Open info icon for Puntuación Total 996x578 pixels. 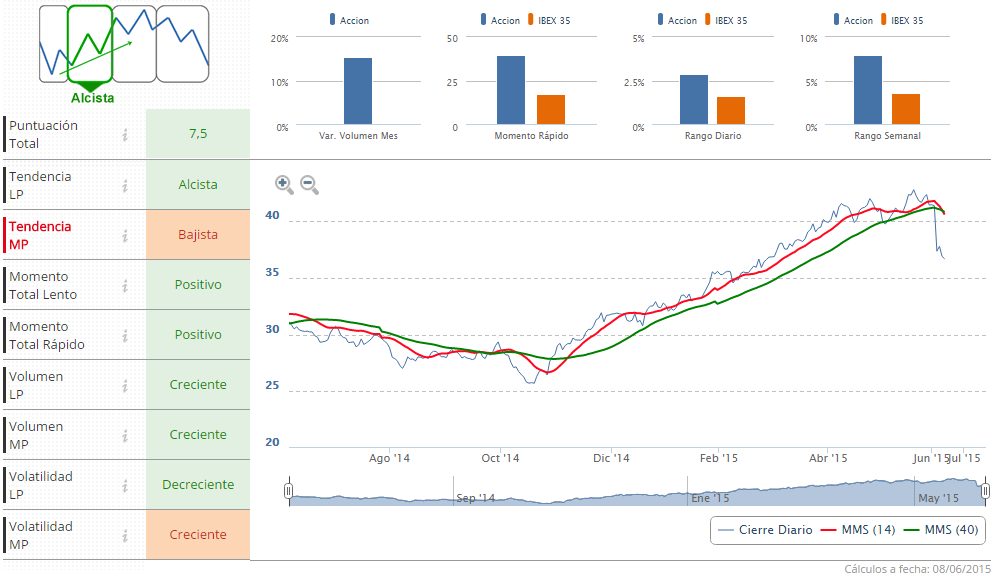click(x=126, y=135)
